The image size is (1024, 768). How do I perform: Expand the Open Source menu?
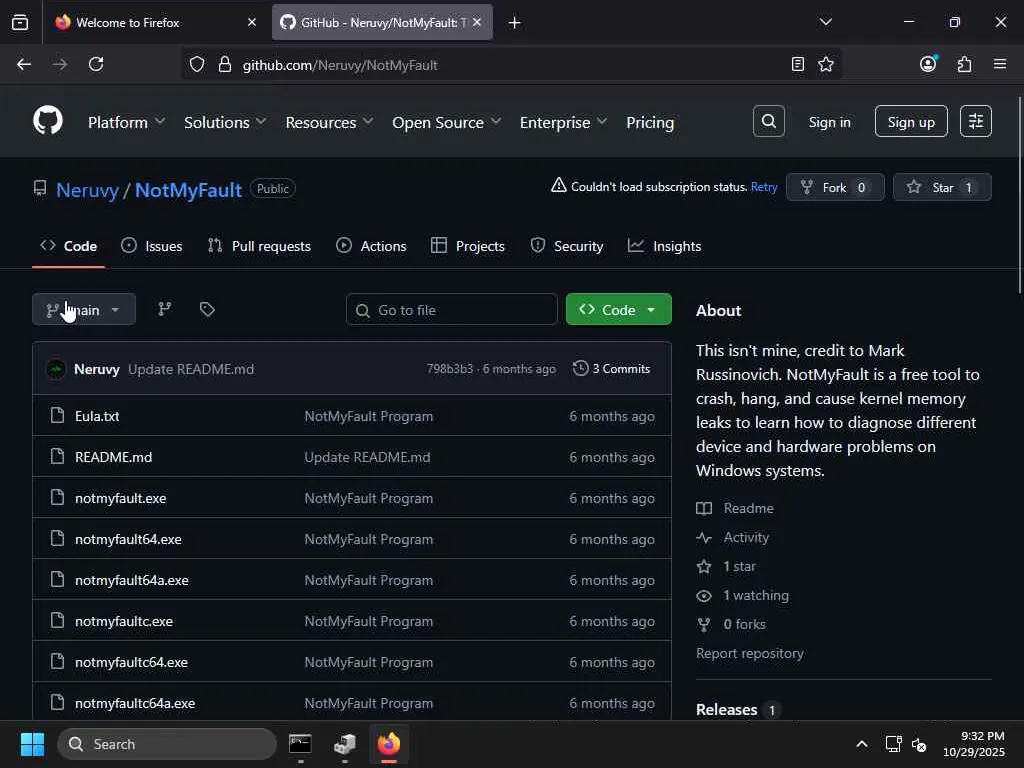[447, 122]
